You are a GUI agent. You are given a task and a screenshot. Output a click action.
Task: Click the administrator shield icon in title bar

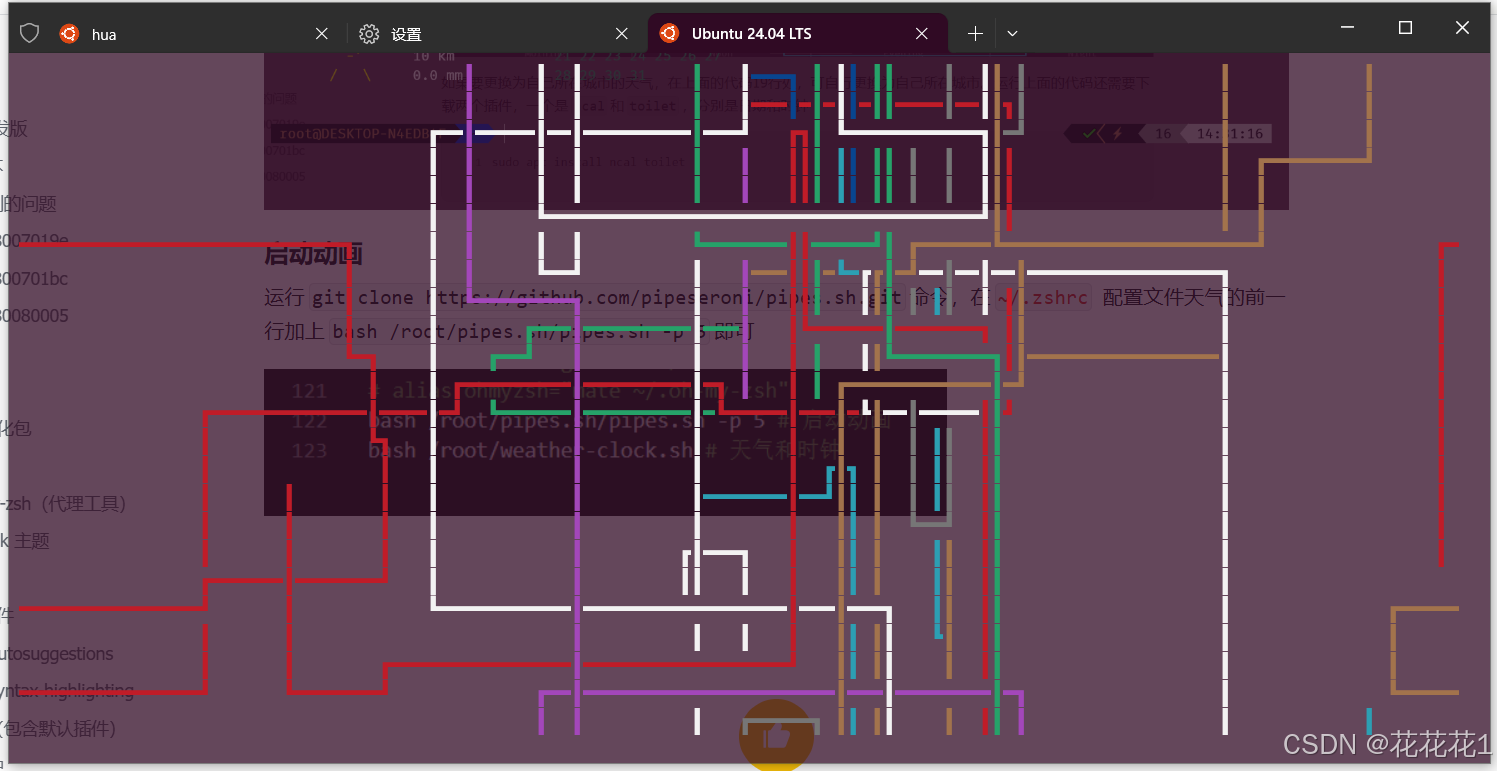point(30,34)
